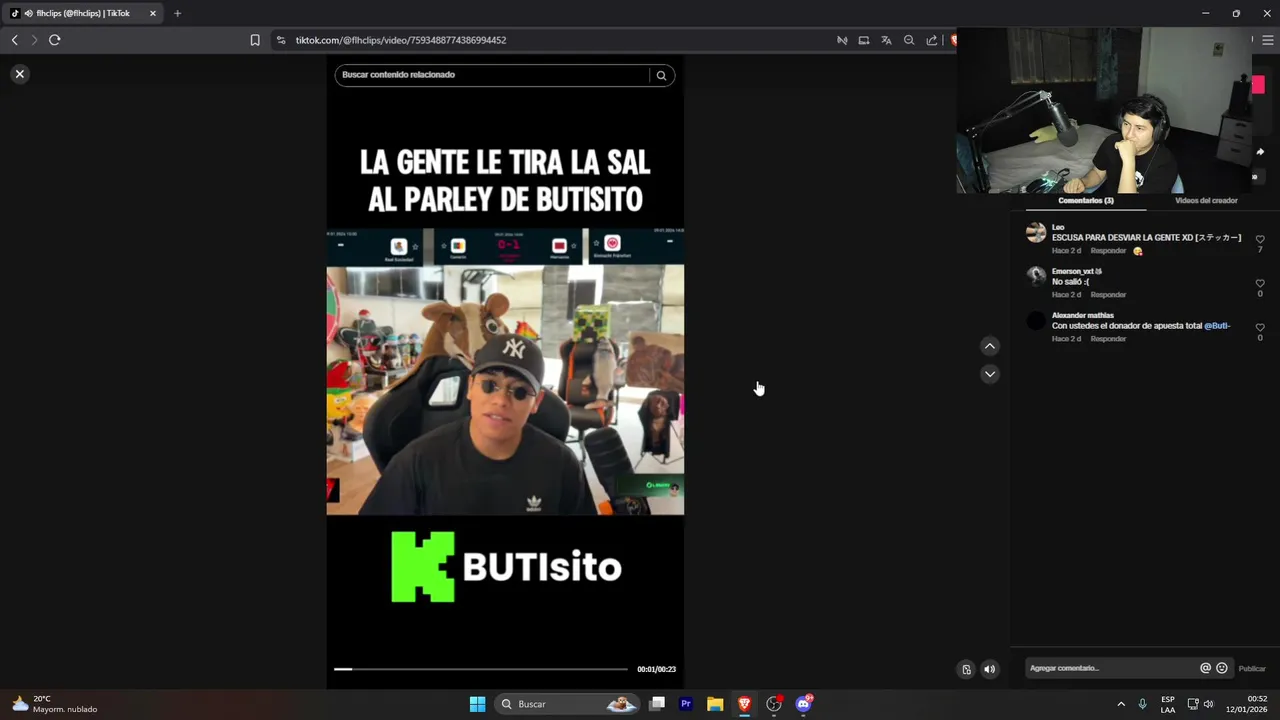The image size is (1280, 720).
Task: Click the bookmark icon in address bar
Action: click(255, 40)
